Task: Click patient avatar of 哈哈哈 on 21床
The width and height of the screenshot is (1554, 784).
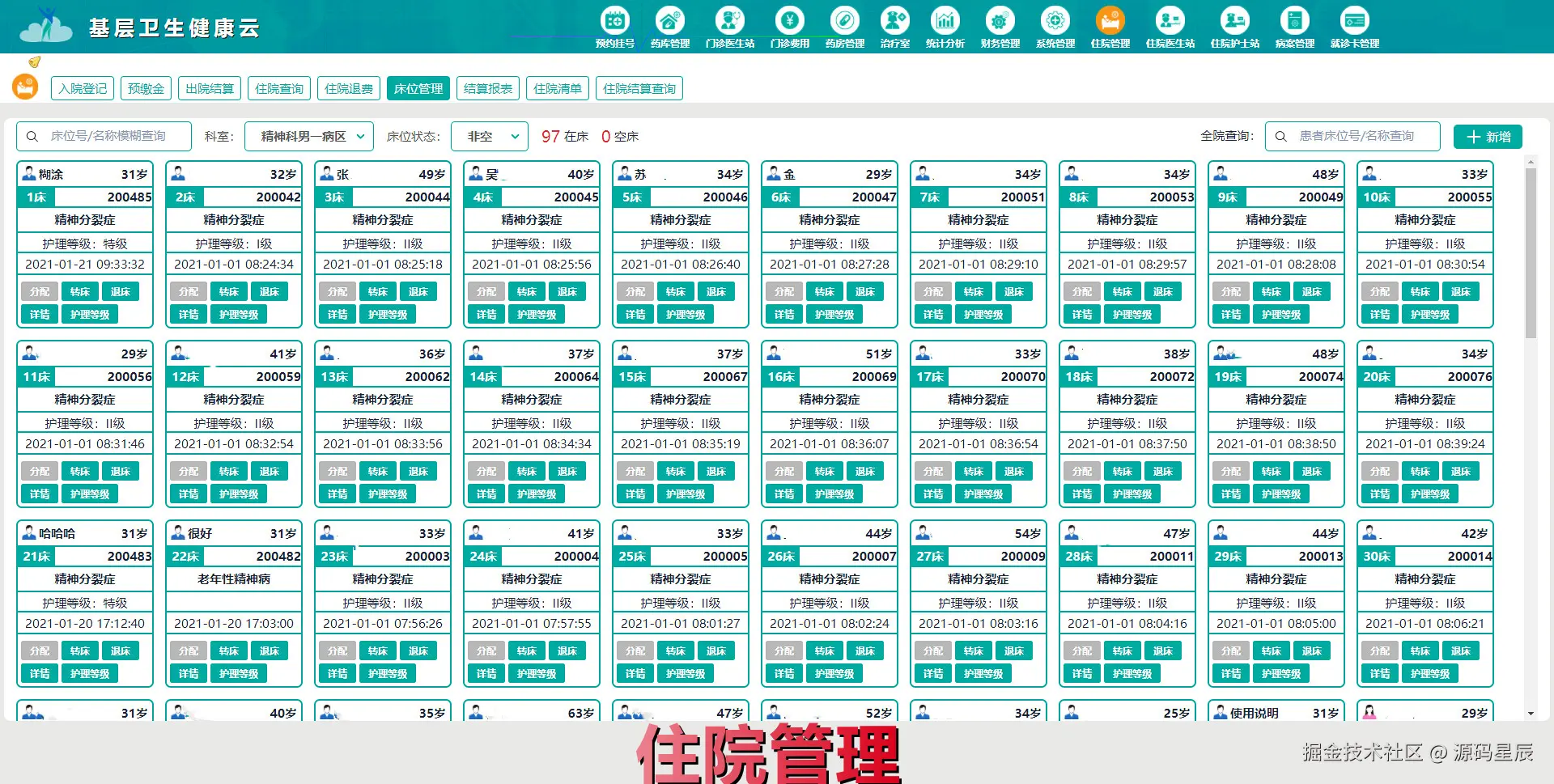Action: (29, 532)
